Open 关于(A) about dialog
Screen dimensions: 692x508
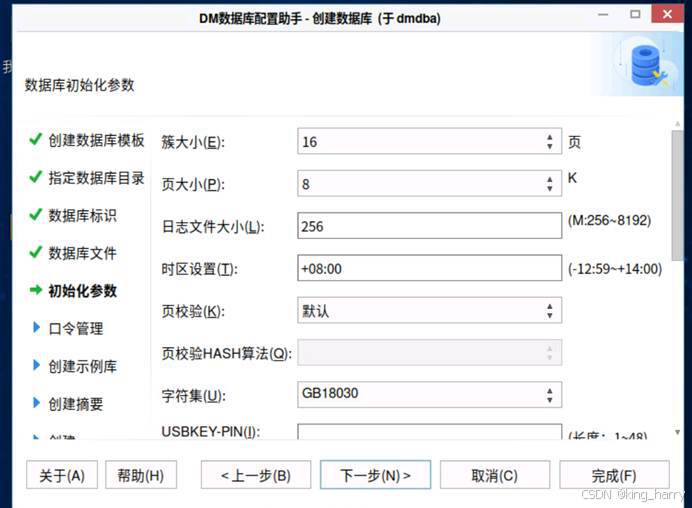62,475
